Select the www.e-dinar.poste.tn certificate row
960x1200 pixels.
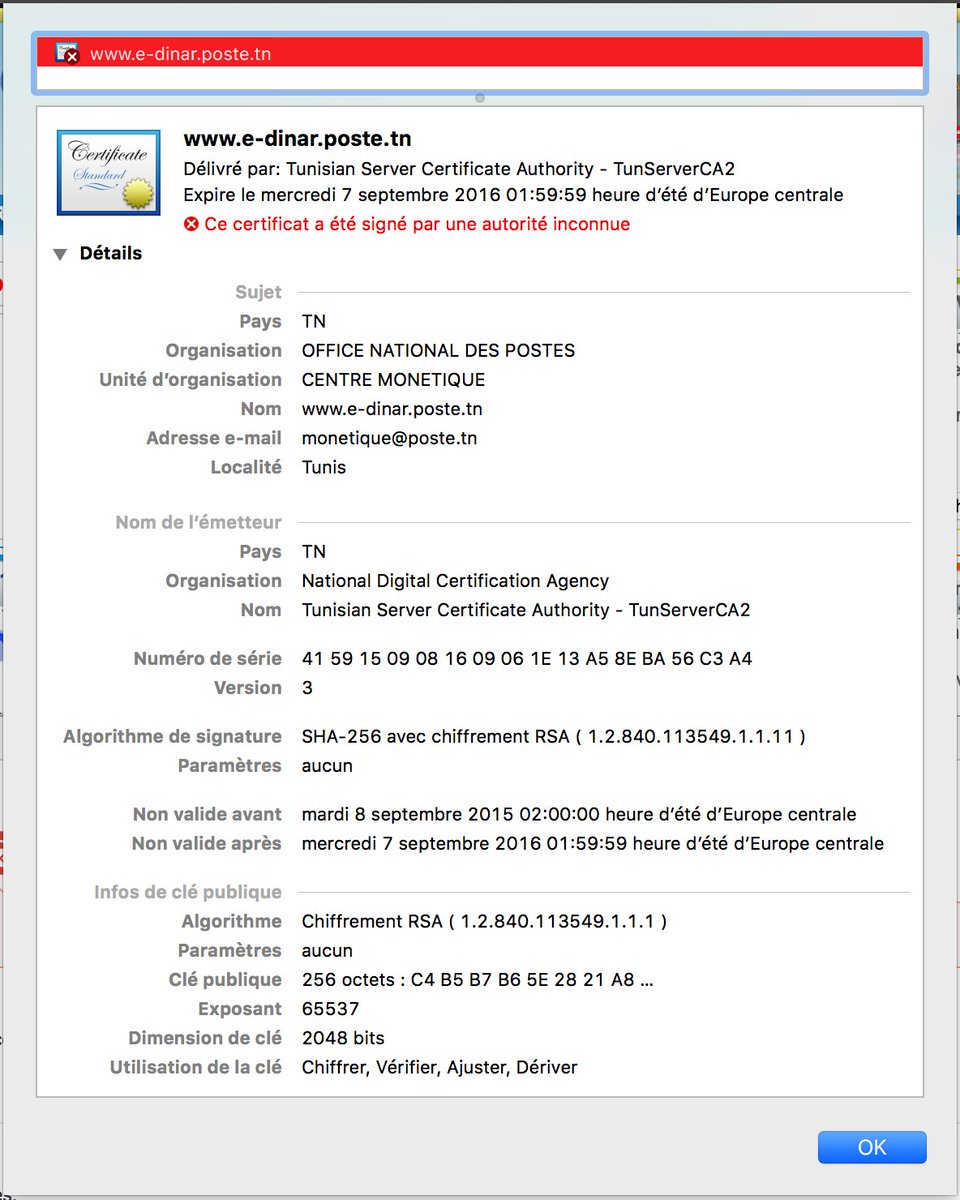pyautogui.click(x=480, y=54)
